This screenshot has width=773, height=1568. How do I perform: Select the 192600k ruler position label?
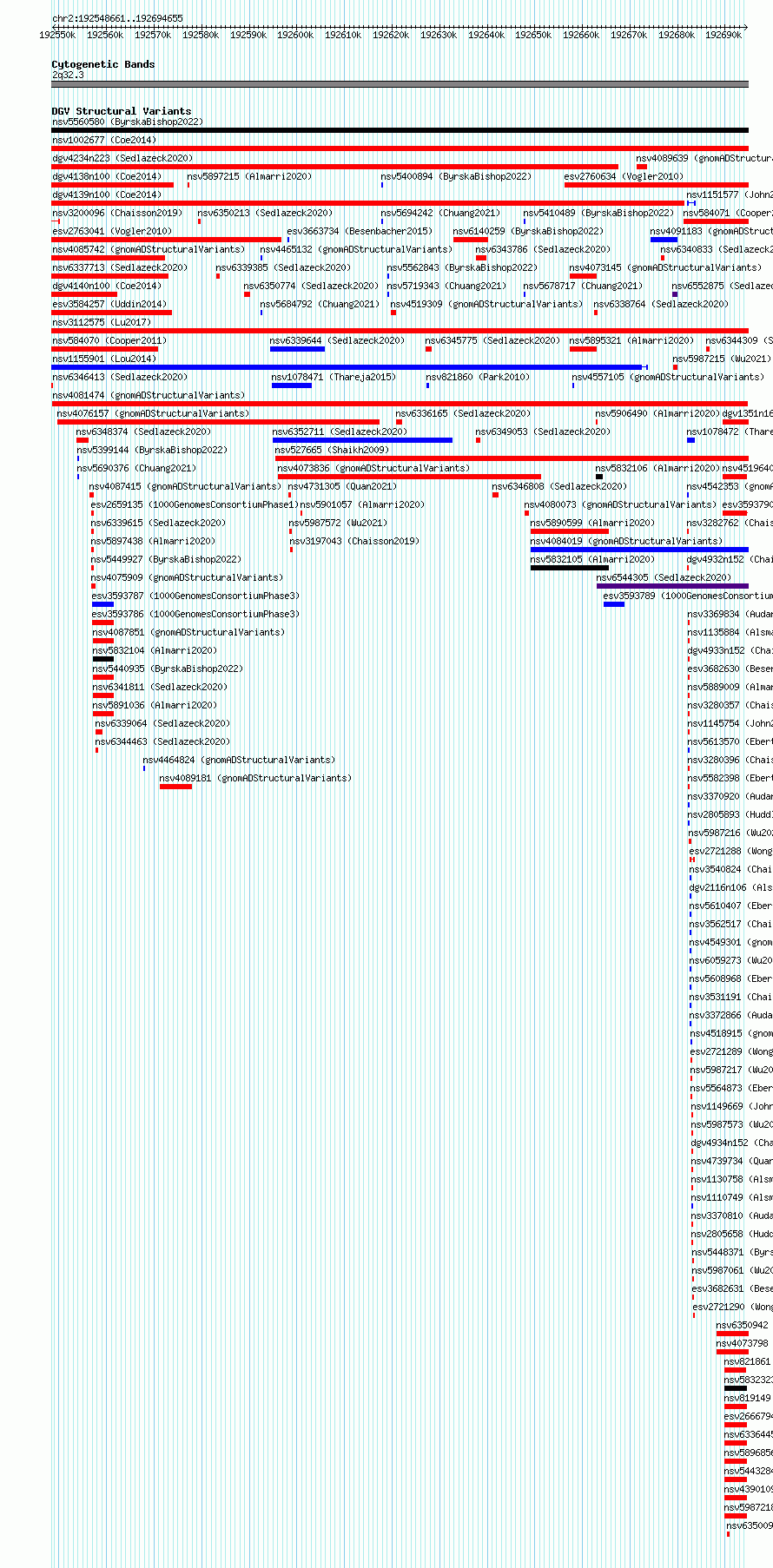(x=295, y=35)
